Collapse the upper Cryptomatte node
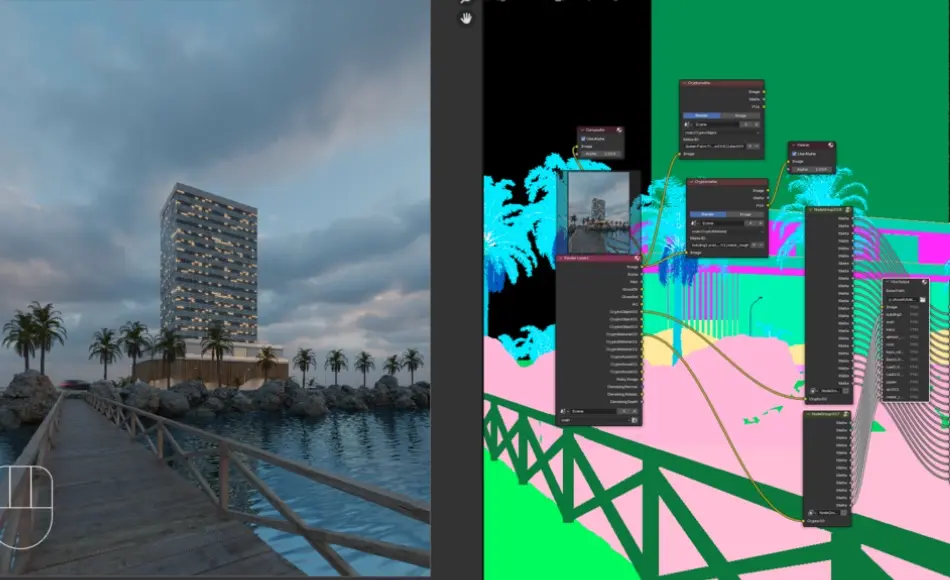950x580 pixels. (684, 82)
